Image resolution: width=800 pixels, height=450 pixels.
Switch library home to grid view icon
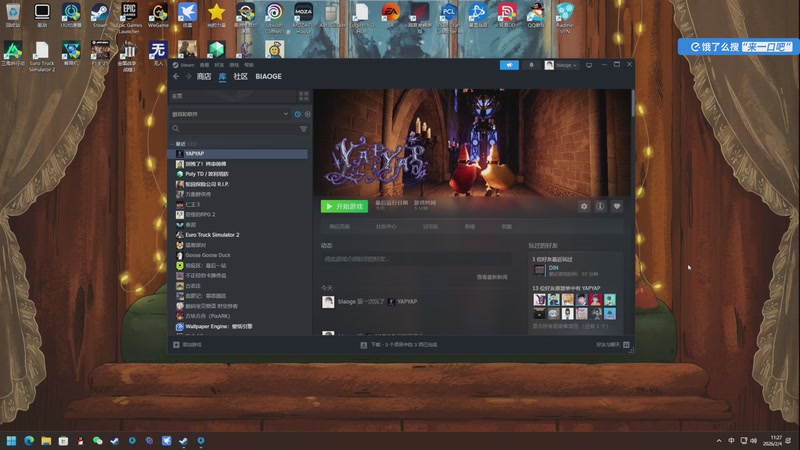304,96
